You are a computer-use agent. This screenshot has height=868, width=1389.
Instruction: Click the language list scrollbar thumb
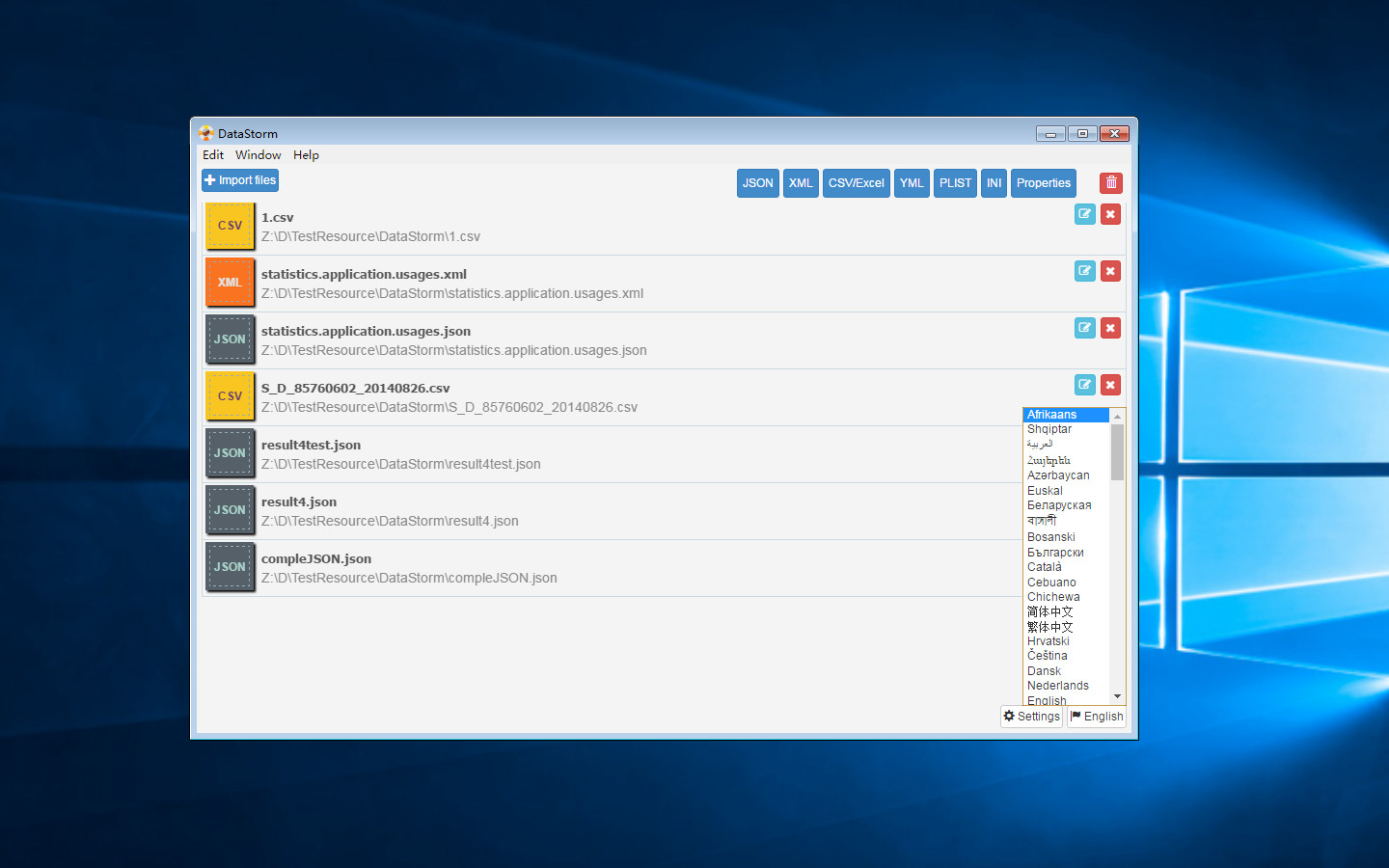point(1117,452)
